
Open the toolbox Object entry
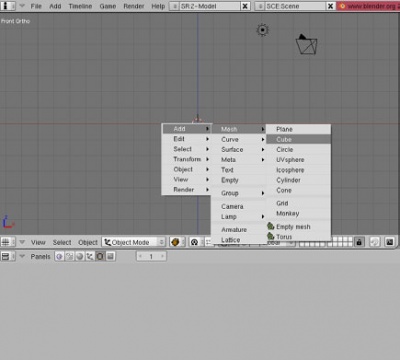tap(187, 169)
